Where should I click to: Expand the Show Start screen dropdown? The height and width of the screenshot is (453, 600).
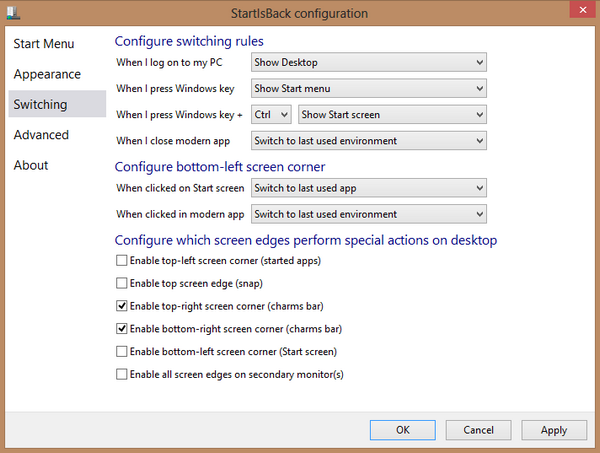point(392,114)
